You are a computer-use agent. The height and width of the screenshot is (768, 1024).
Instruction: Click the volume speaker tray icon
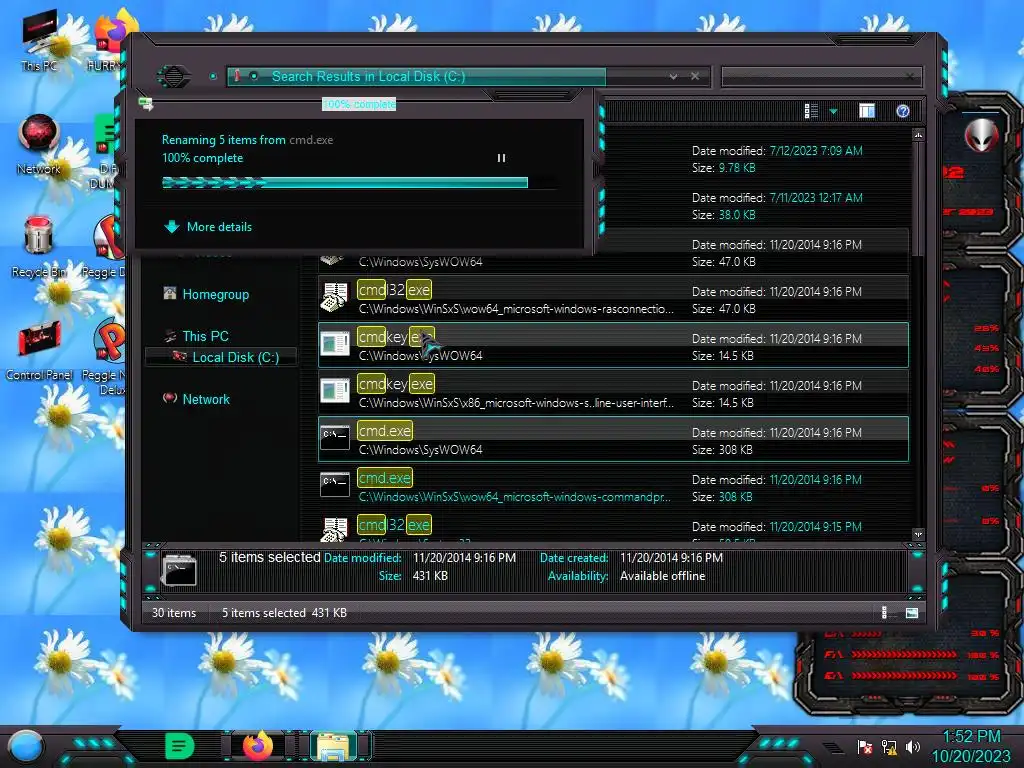coord(912,747)
